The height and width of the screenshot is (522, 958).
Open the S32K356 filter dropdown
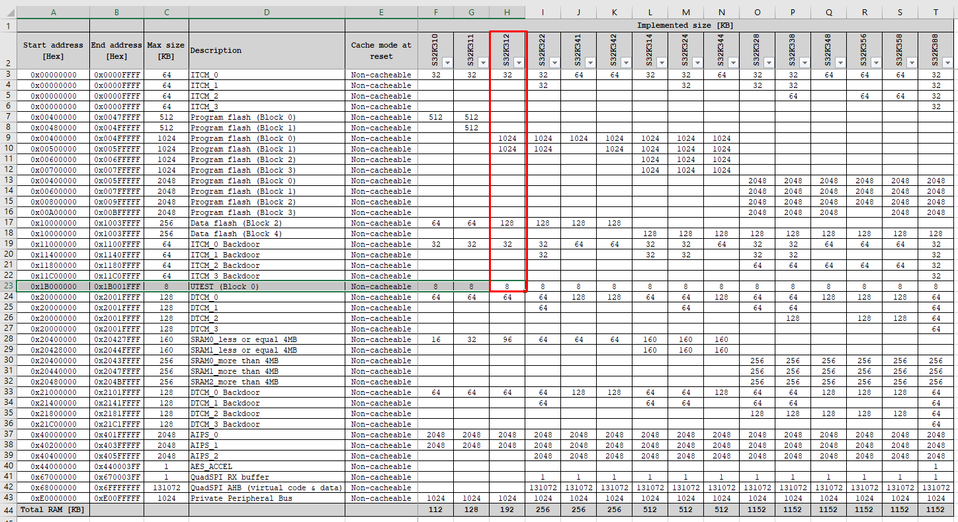[876, 62]
